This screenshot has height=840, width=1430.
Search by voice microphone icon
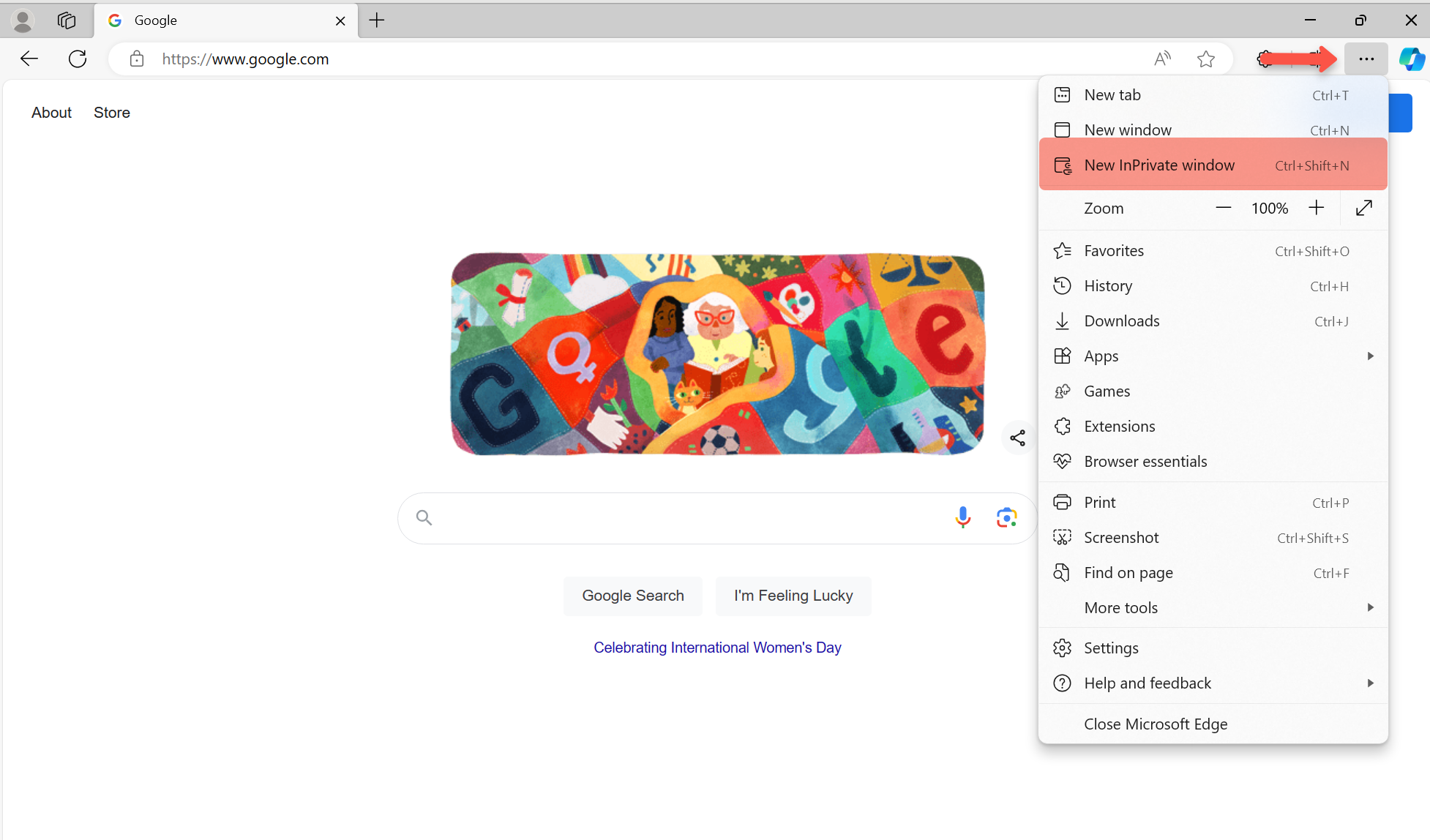point(963,518)
